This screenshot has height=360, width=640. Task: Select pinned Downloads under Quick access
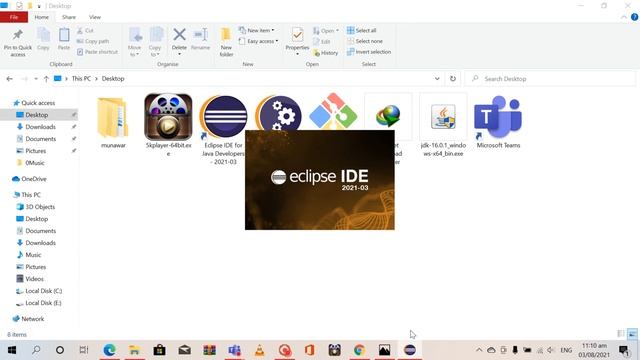coord(40,127)
